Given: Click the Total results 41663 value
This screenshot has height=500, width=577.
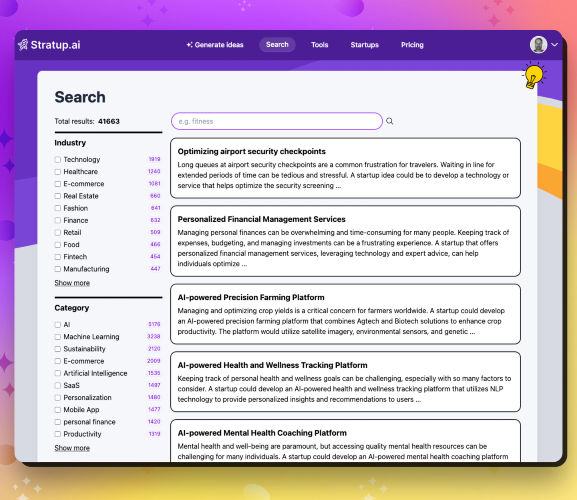Looking at the screenshot, I should [x=109, y=121].
